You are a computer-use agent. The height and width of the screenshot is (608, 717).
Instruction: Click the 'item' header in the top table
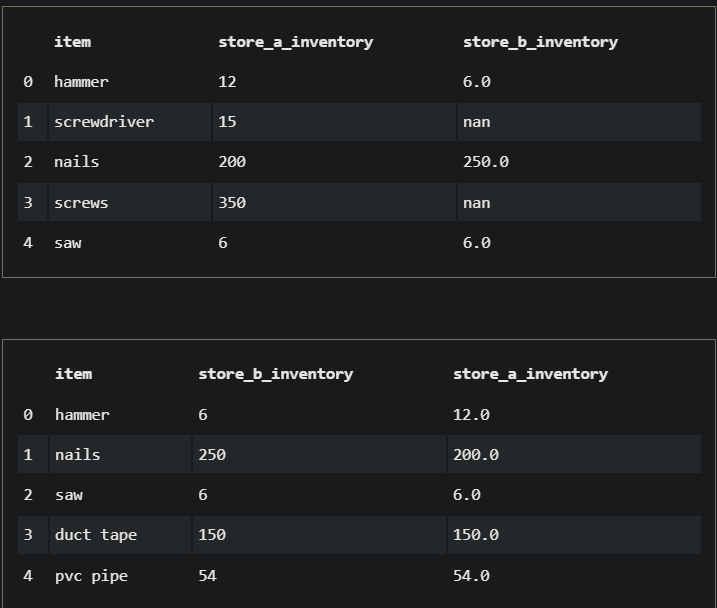(72, 42)
